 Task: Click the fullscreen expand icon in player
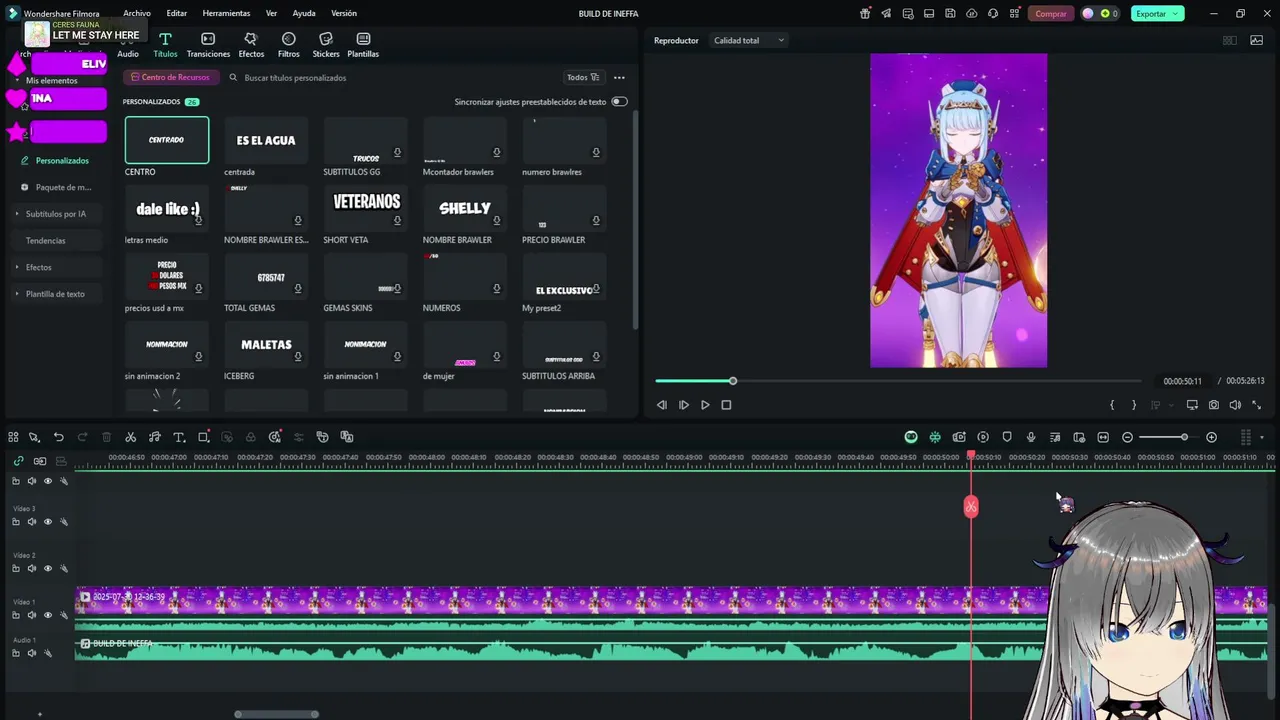[x=1256, y=405]
